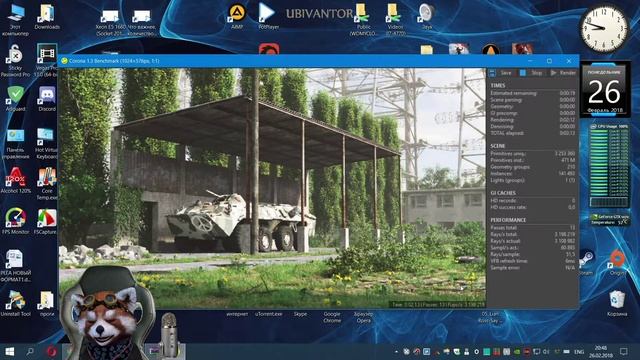Click the NVIDIA tray icon
Screen dimensions: 640x360
tap(517, 351)
